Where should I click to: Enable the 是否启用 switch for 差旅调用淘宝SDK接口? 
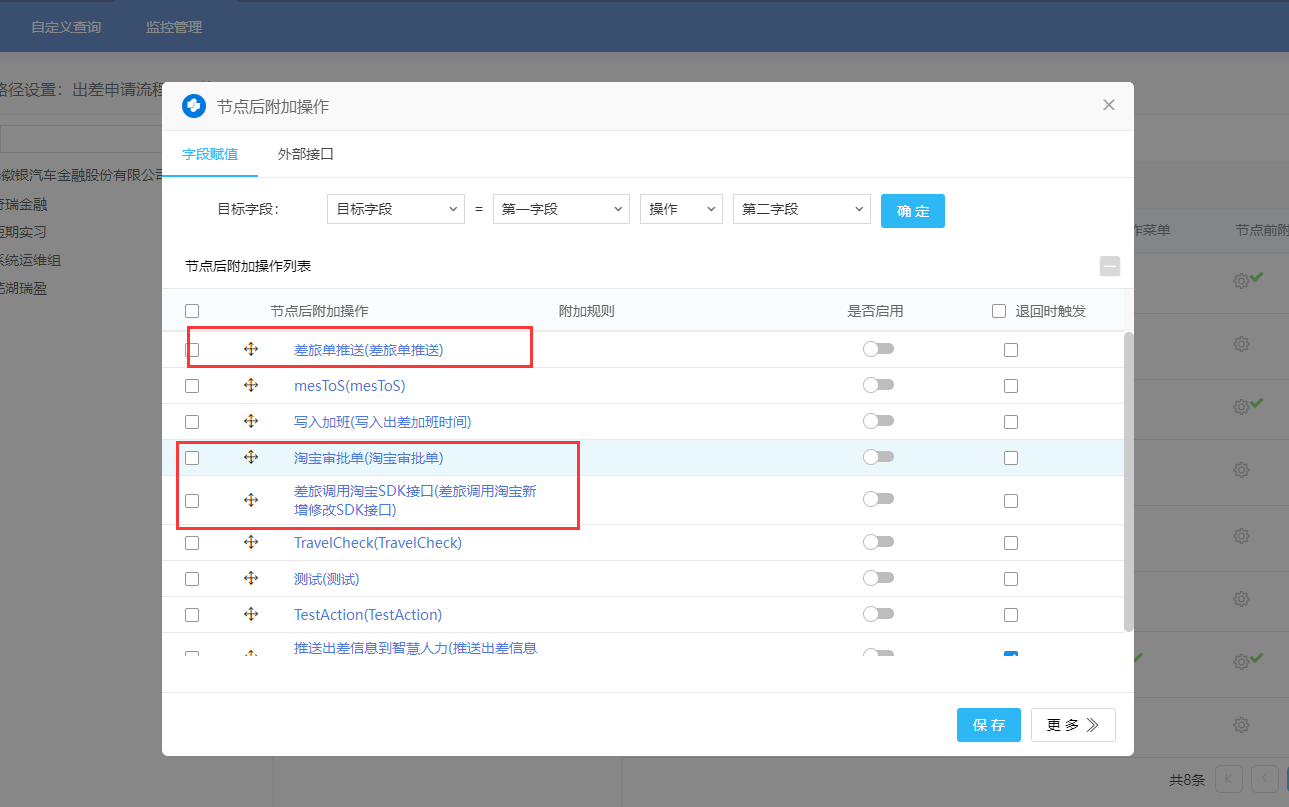click(878, 499)
